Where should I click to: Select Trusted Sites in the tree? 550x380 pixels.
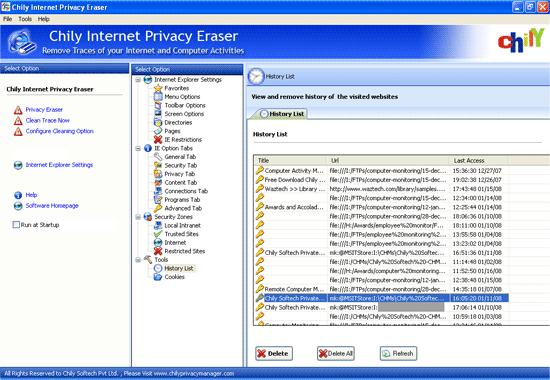[x=181, y=234]
